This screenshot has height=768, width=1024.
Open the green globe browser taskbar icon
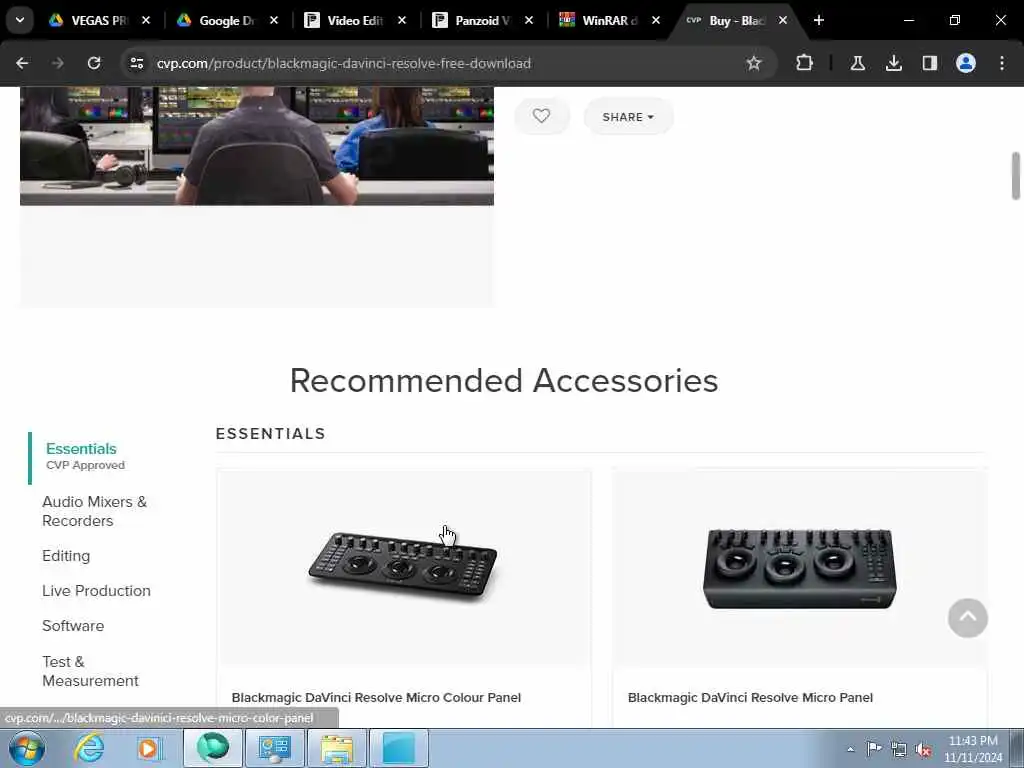click(x=213, y=748)
